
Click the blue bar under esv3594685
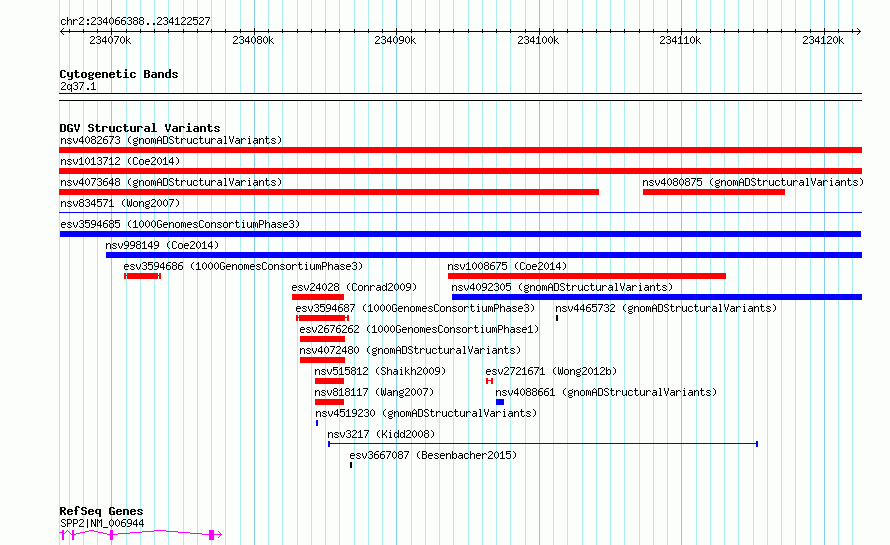click(460, 234)
